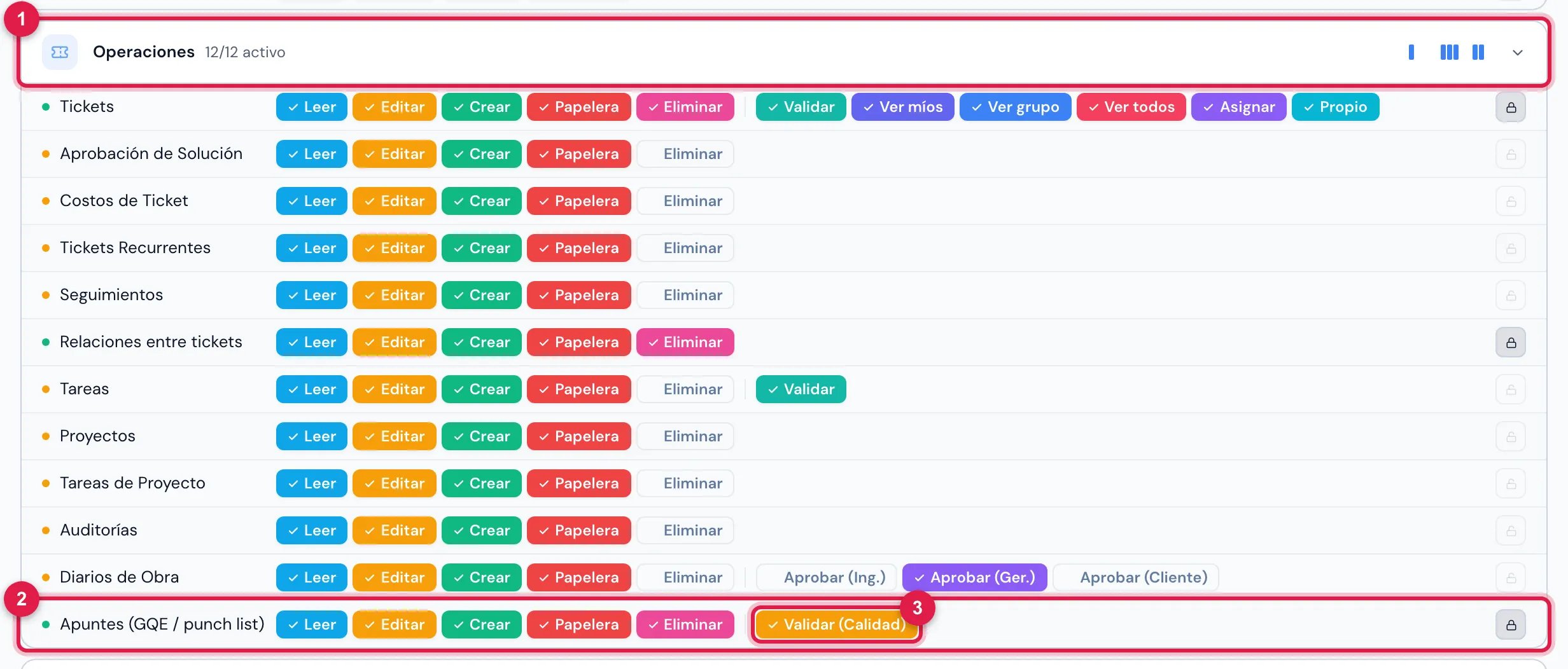Image resolution: width=1568 pixels, height=669 pixels.
Task: Enable Eliminar for Aprobación de Solución
Action: point(685,154)
